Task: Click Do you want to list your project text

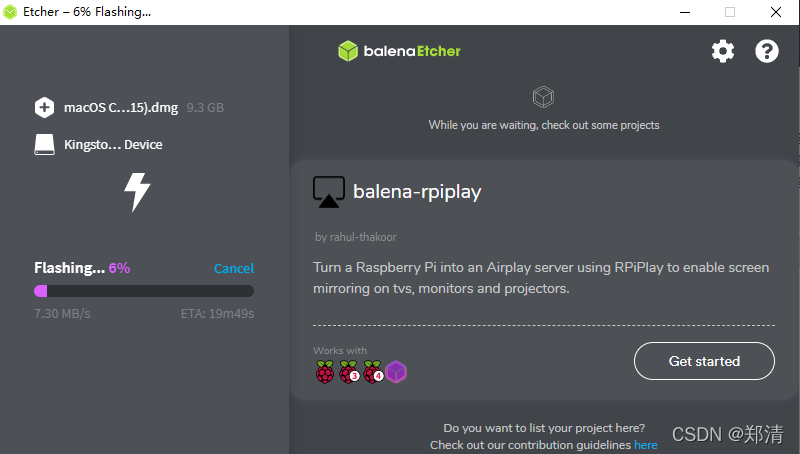Action: [544, 428]
